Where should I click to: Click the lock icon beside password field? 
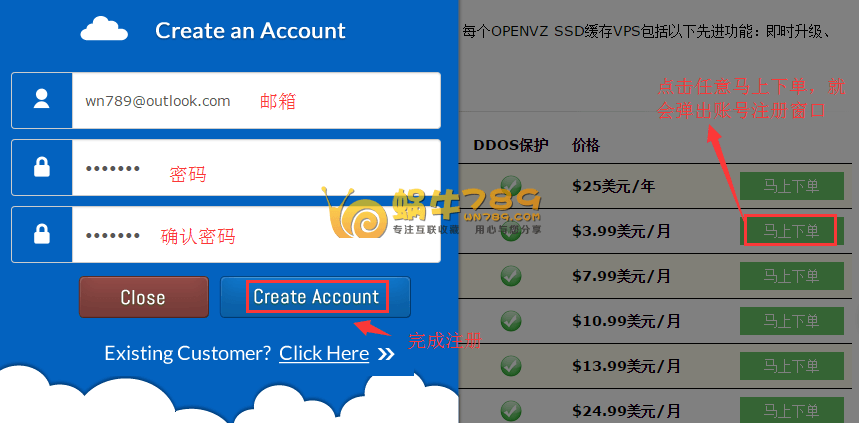tap(42, 167)
